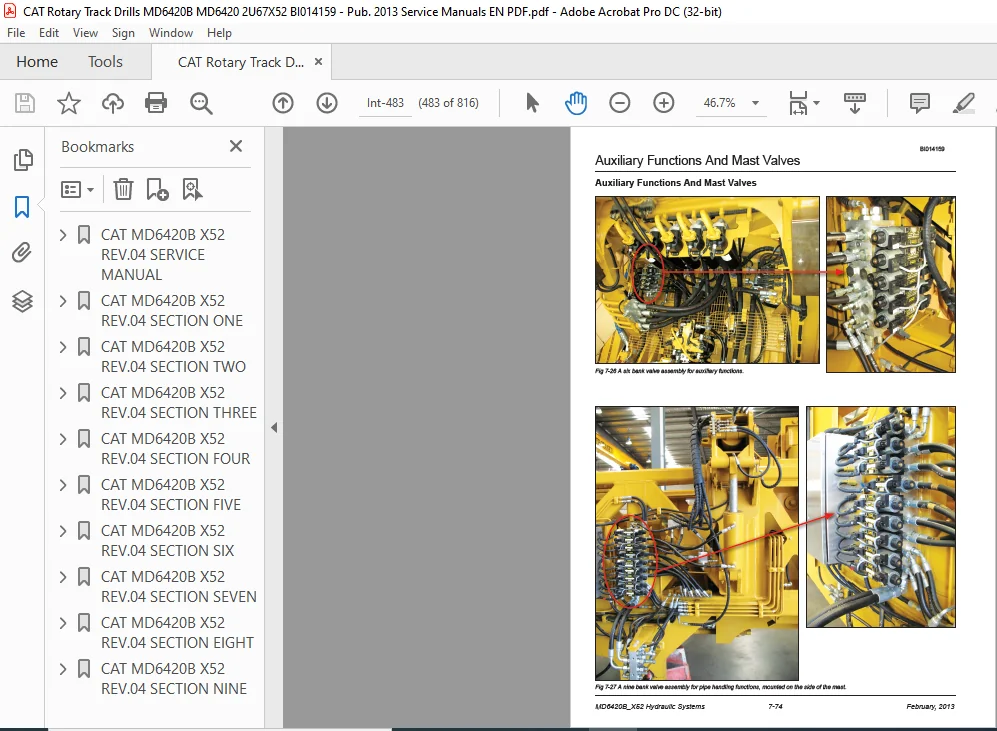Image resolution: width=997 pixels, height=731 pixels.
Task: Select the highlight pen tool
Action: (x=964, y=103)
